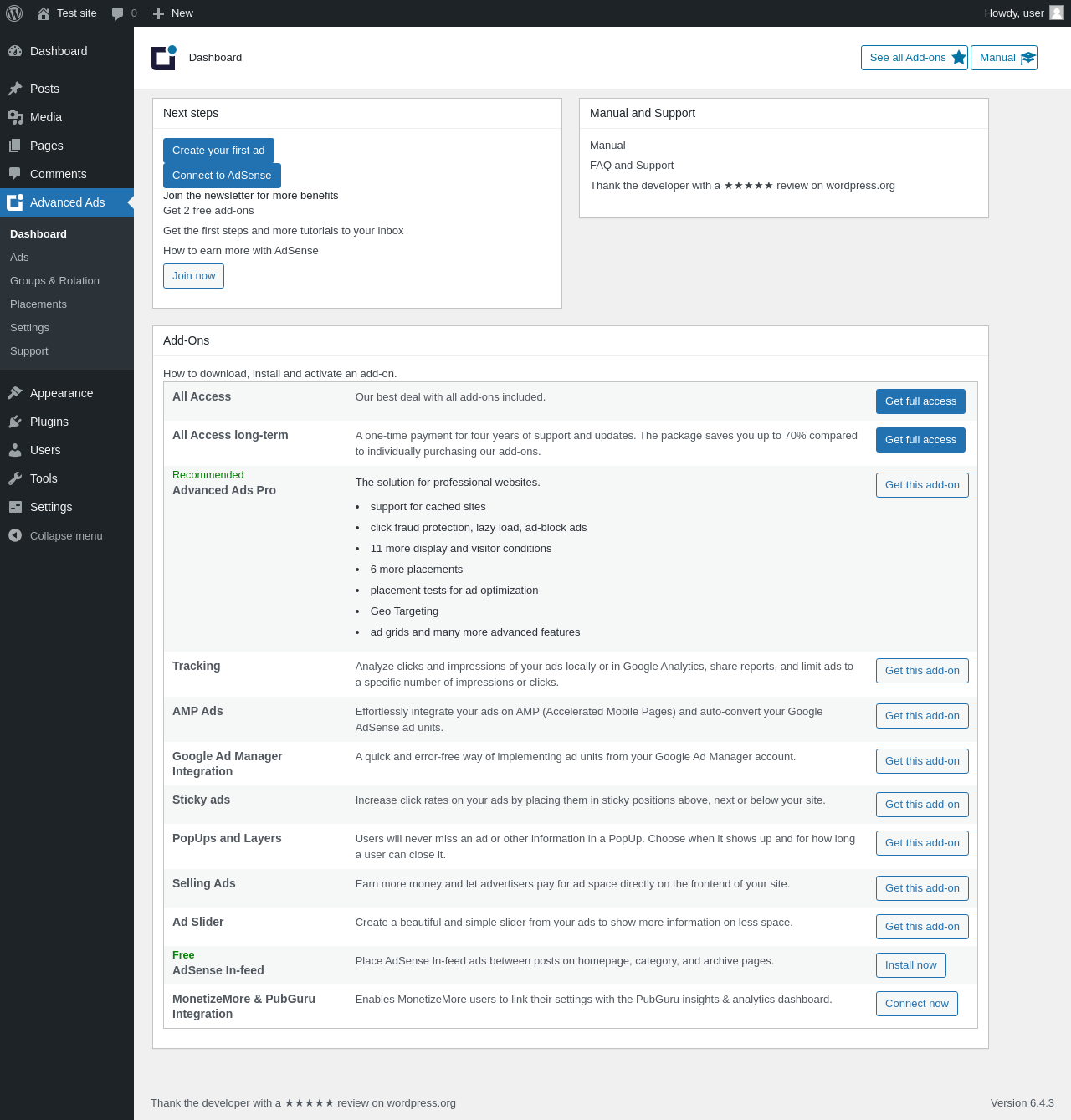Screen dimensions: 1071x1120
Task: Get the Ad Slider add-on
Action: click(x=922, y=927)
